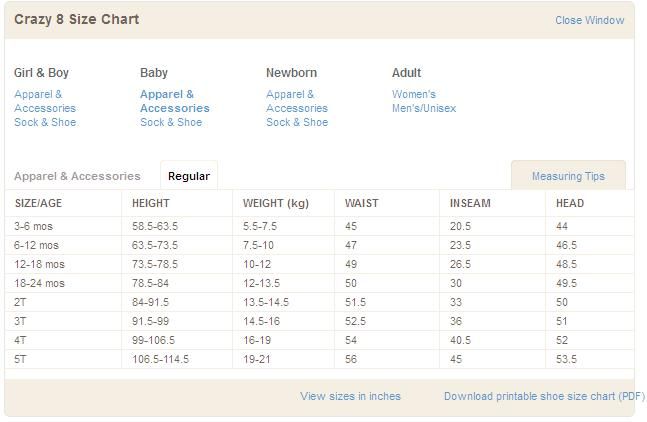Screen dimensions: 647x422
Task: Go to Newborn Sock & Shoe chart
Action: coord(297,122)
